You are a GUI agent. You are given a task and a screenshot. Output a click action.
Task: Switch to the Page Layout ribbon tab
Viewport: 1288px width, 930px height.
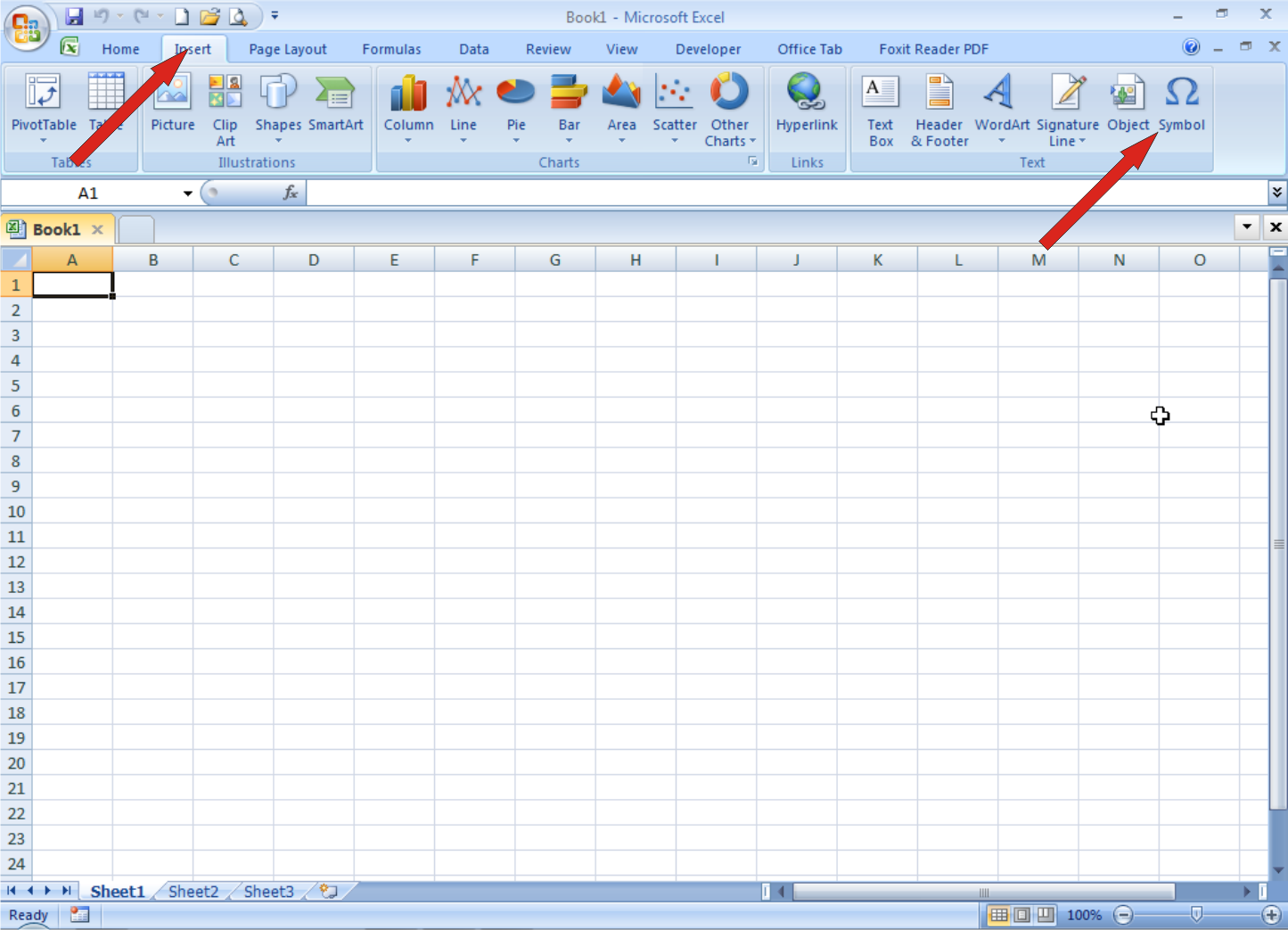pos(287,49)
